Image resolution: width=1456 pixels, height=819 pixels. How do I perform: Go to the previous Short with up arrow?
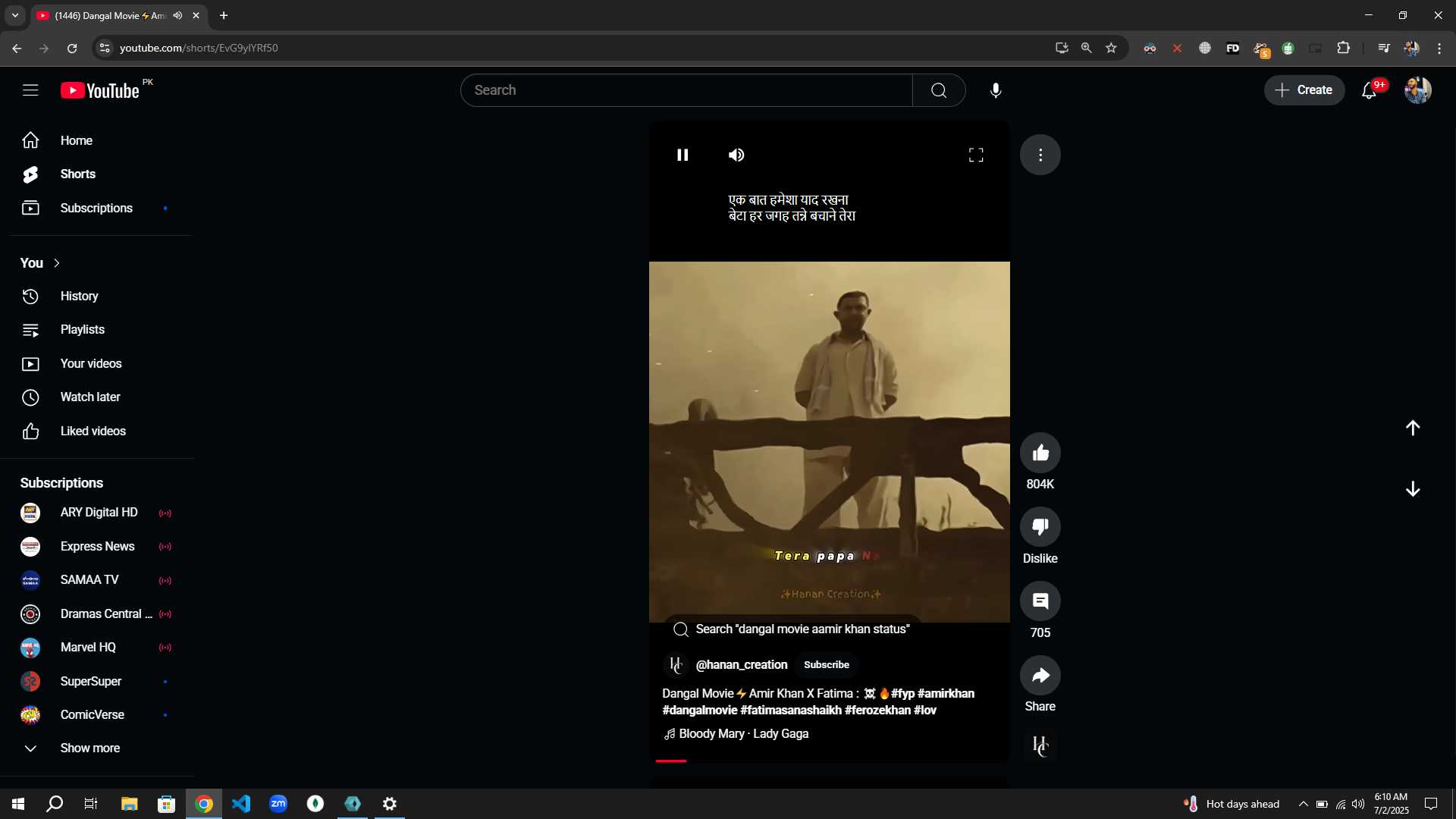tap(1412, 428)
